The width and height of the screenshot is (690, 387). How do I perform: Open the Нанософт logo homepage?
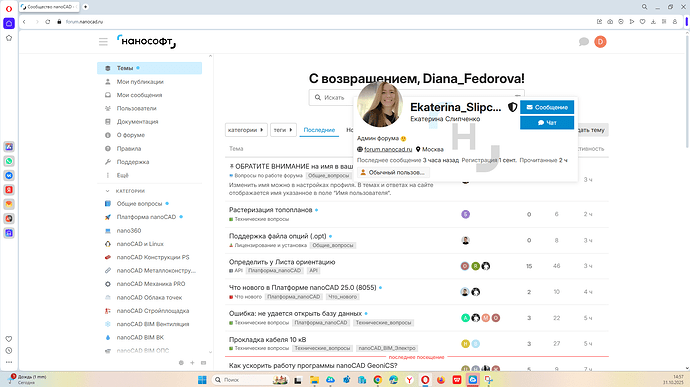pyautogui.click(x=147, y=41)
